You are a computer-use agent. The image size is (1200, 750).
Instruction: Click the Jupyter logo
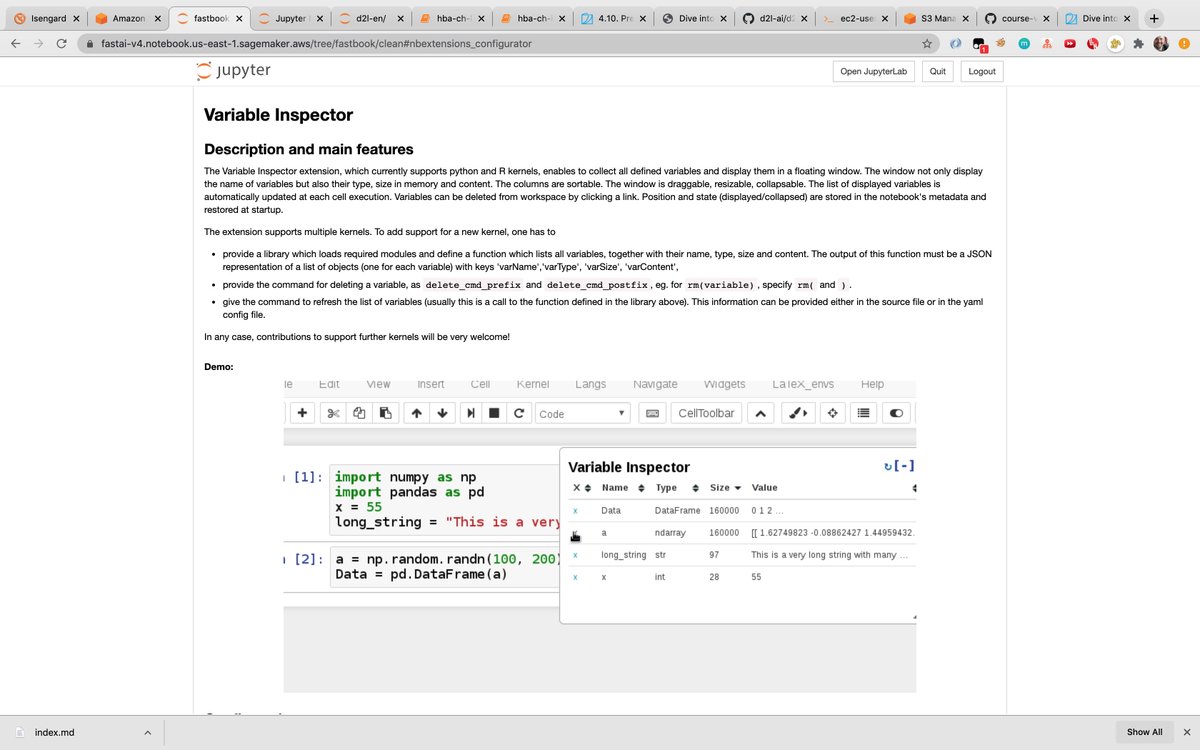click(234, 71)
